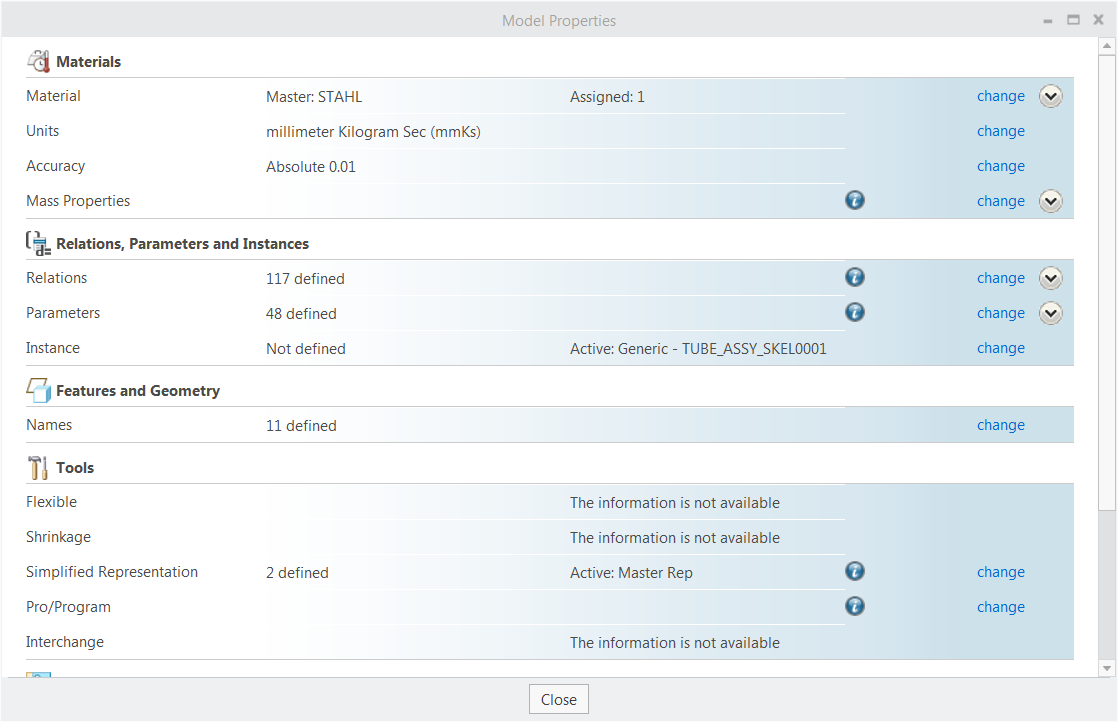Click Simplified Representation info icon
This screenshot has height=722, width=1118.
click(854, 571)
